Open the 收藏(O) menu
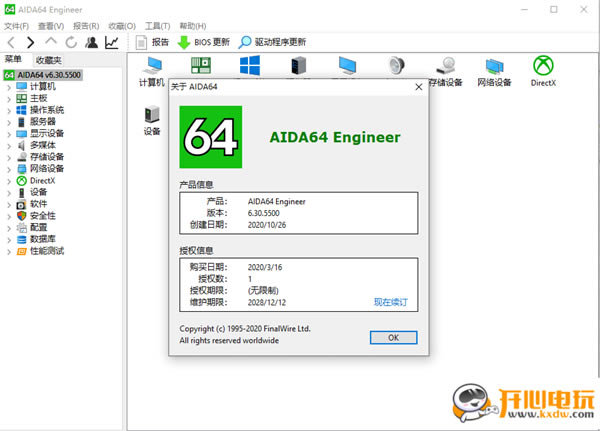Screen dimensions: 600x431 tap(122, 26)
